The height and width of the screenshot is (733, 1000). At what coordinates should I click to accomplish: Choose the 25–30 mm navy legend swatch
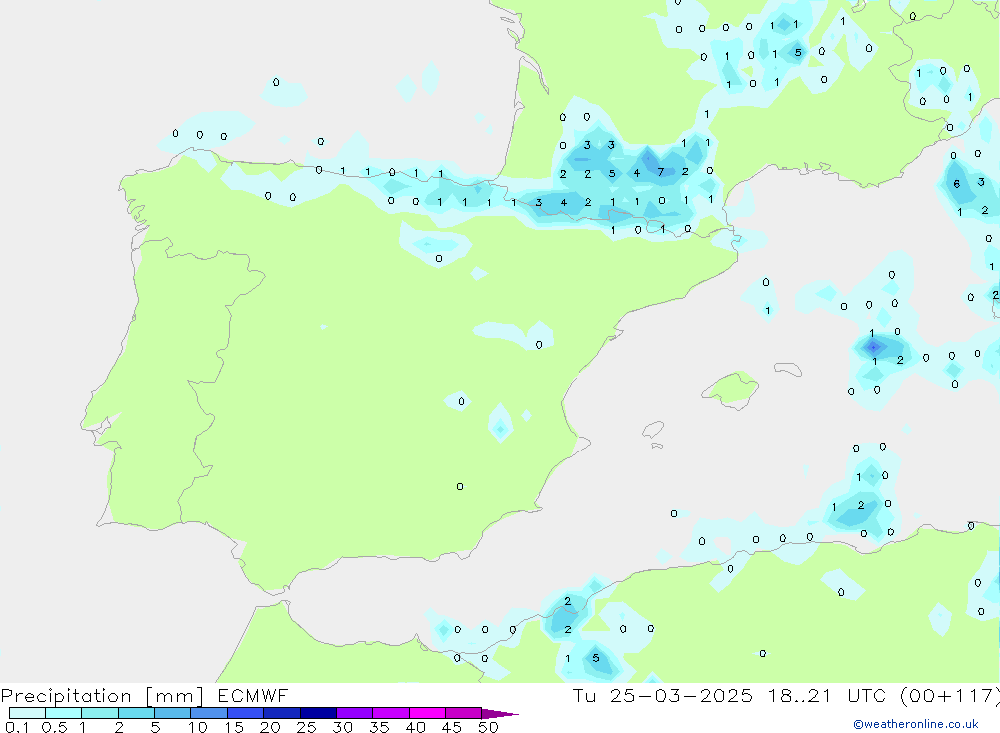click(318, 713)
